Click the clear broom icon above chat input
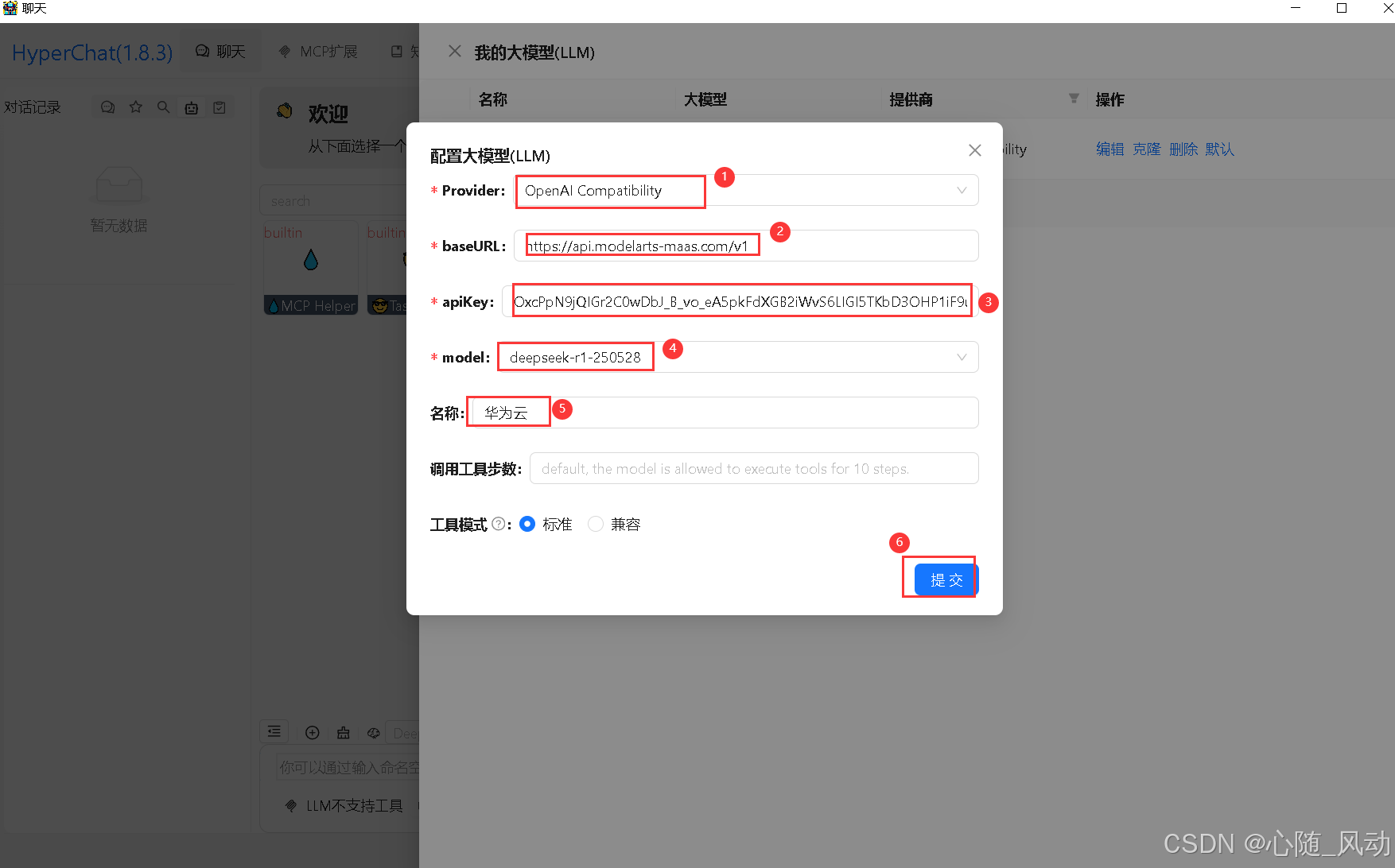Image resolution: width=1395 pixels, height=868 pixels. tap(344, 733)
